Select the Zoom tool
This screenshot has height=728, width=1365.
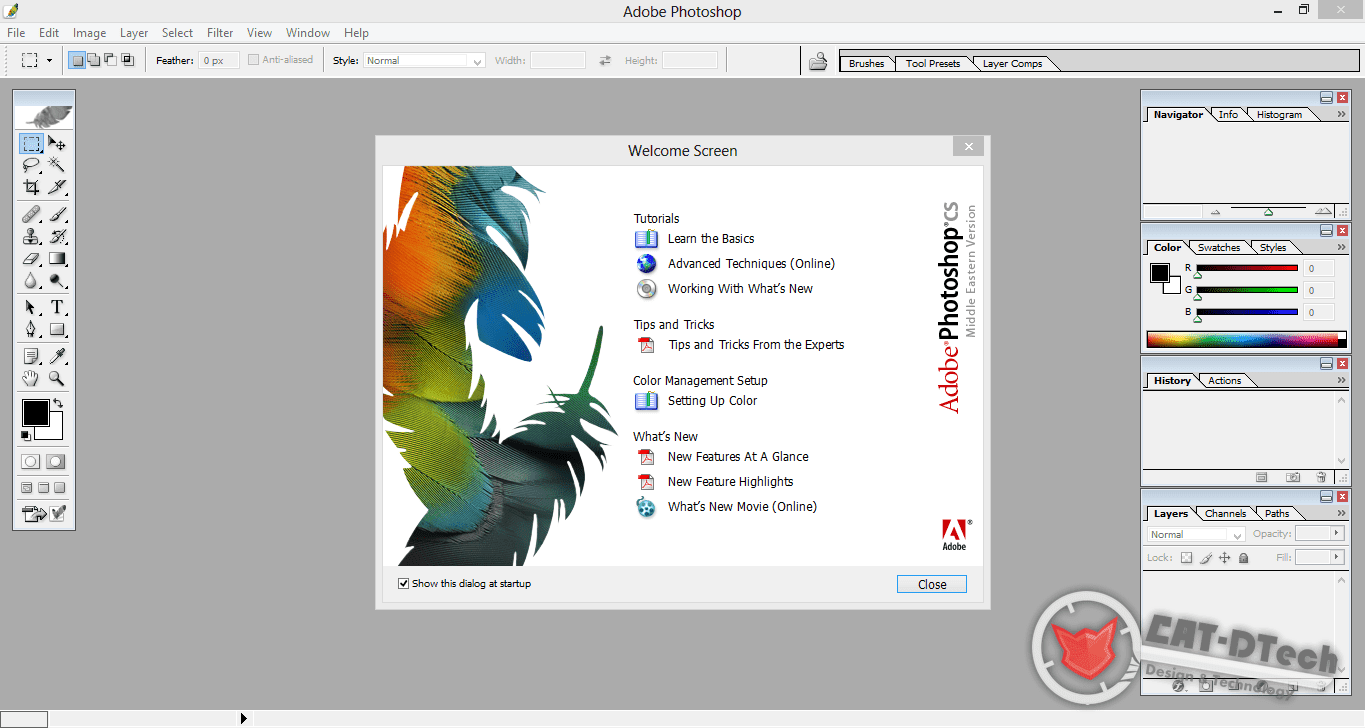coord(57,378)
